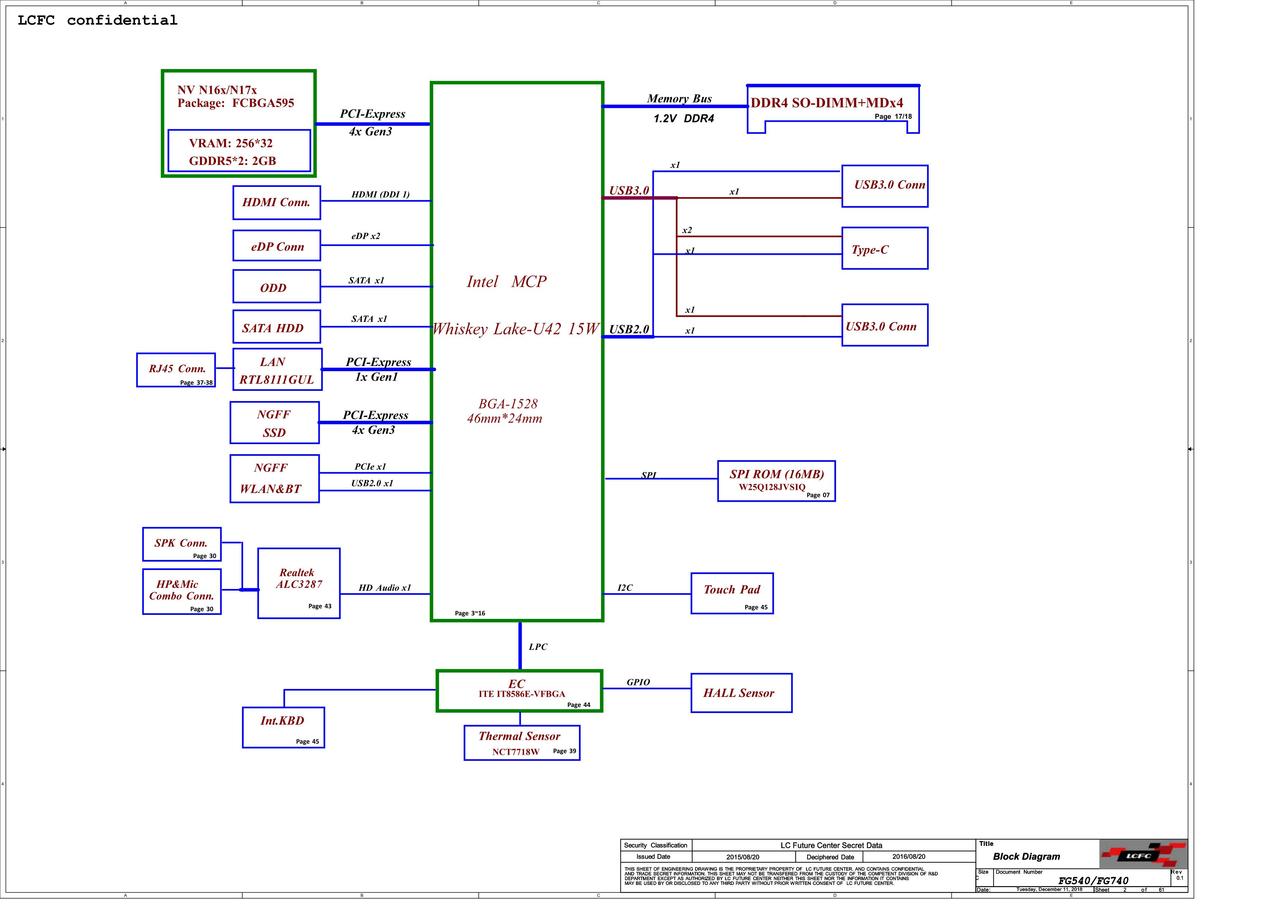Image resolution: width=1280 pixels, height=905 pixels.
Task: Click the Page 3~16 reference in MCP
Action: [x=470, y=613]
